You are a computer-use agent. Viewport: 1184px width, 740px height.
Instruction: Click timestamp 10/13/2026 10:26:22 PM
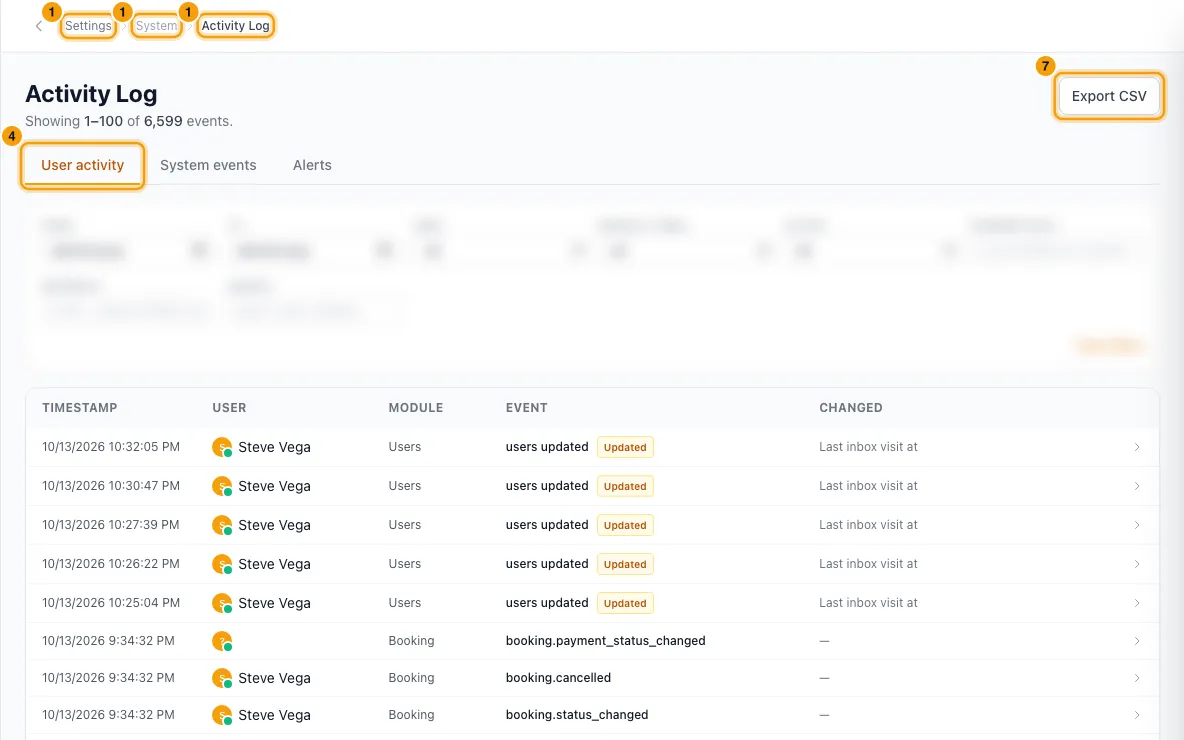111,564
